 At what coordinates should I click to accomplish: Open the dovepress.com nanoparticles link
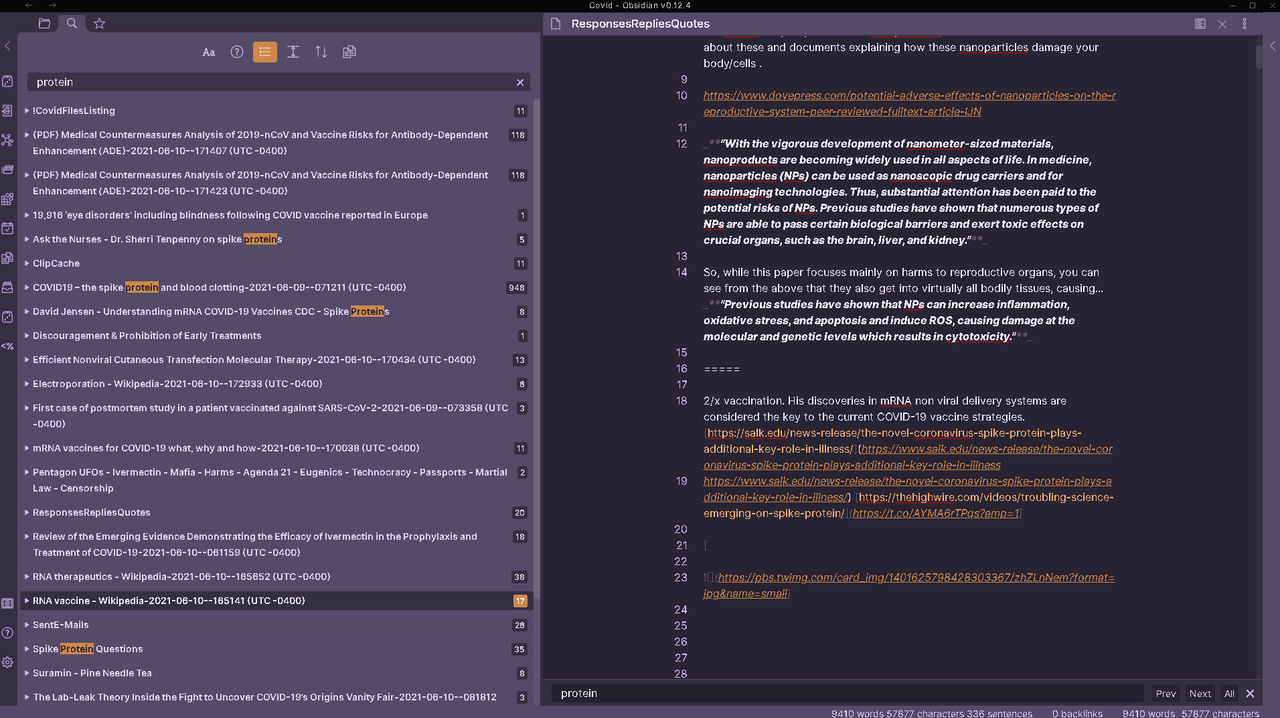click(910, 104)
